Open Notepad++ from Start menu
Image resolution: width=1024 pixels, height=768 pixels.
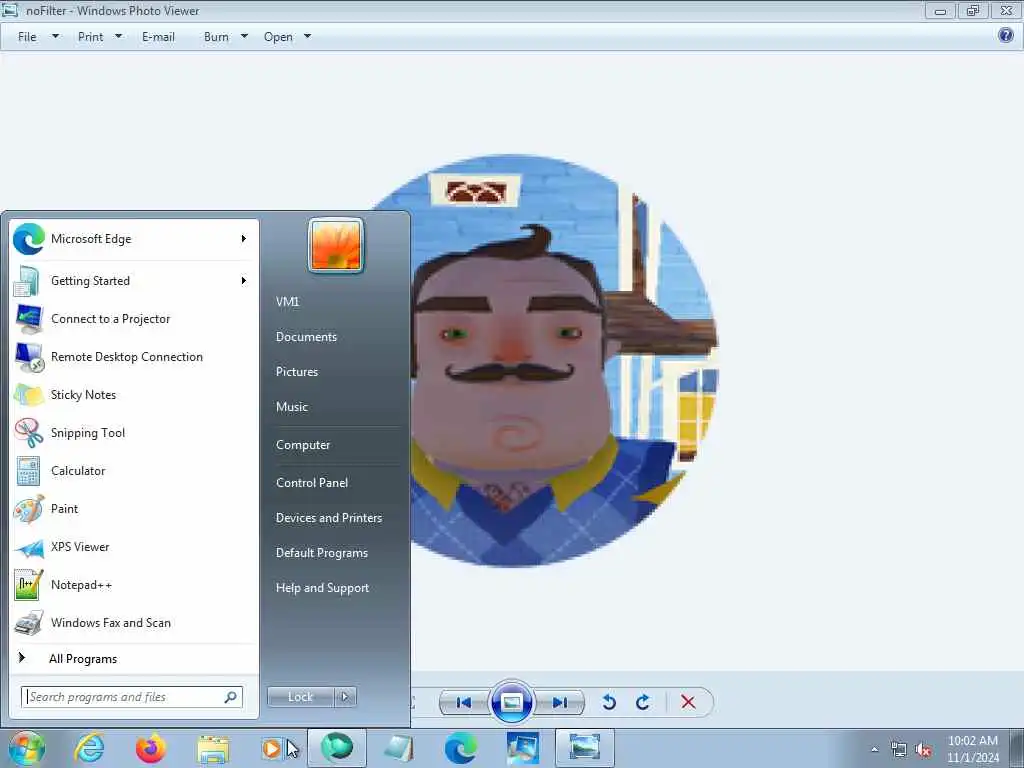134,584
